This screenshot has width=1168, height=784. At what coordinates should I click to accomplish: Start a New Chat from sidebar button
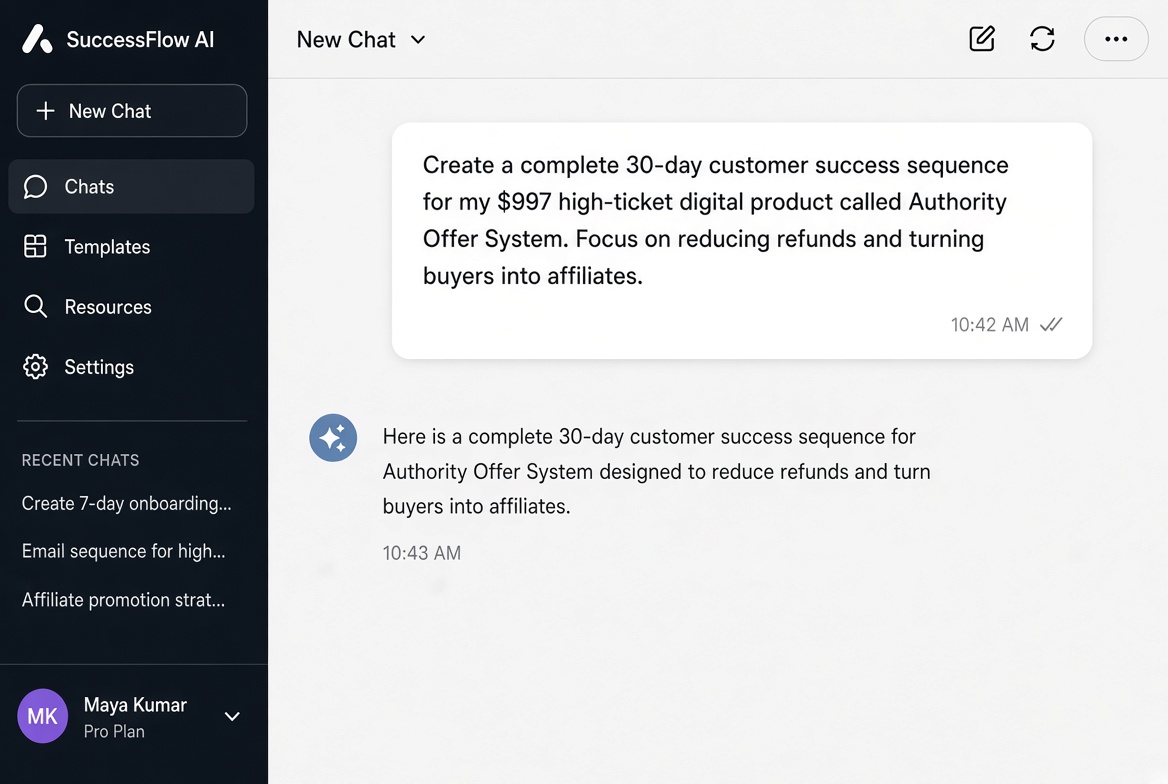[x=132, y=111]
